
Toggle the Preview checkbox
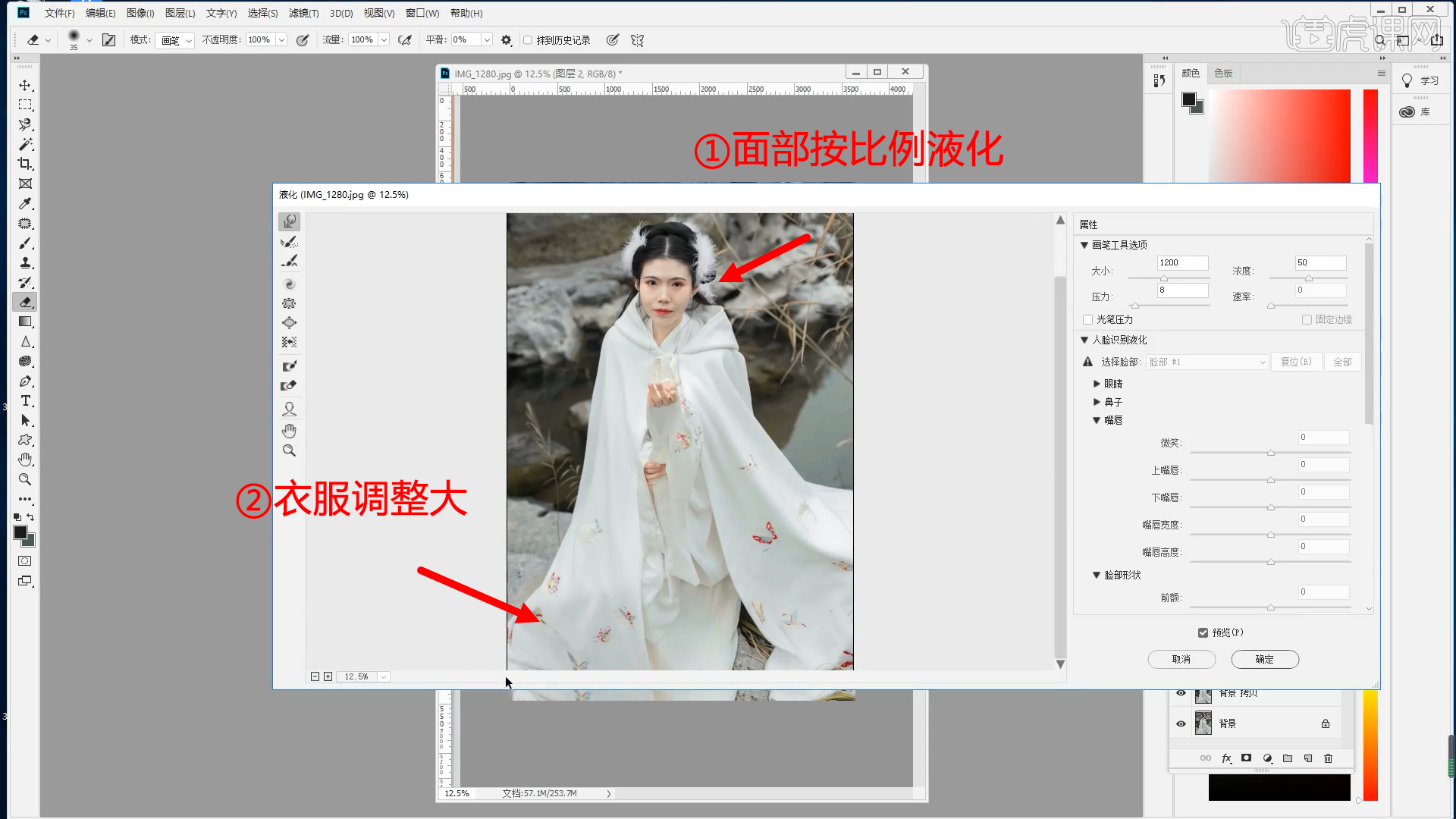pyautogui.click(x=1203, y=632)
